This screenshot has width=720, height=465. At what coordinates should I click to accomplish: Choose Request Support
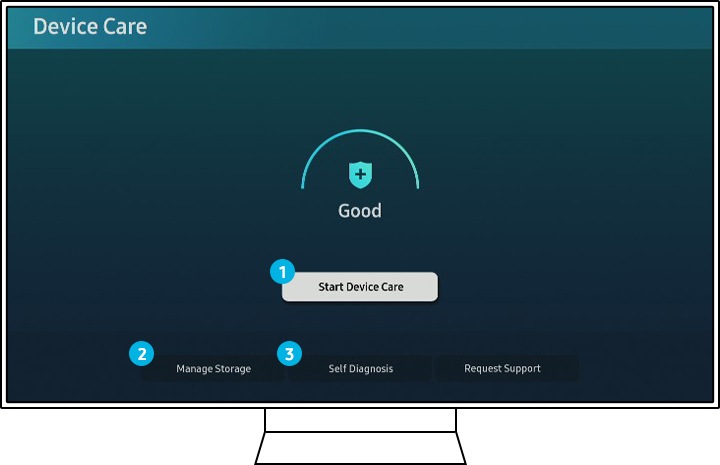point(502,368)
